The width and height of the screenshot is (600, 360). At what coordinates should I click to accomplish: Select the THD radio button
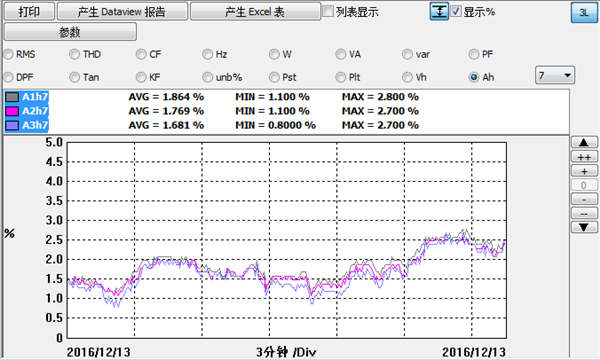[74, 54]
